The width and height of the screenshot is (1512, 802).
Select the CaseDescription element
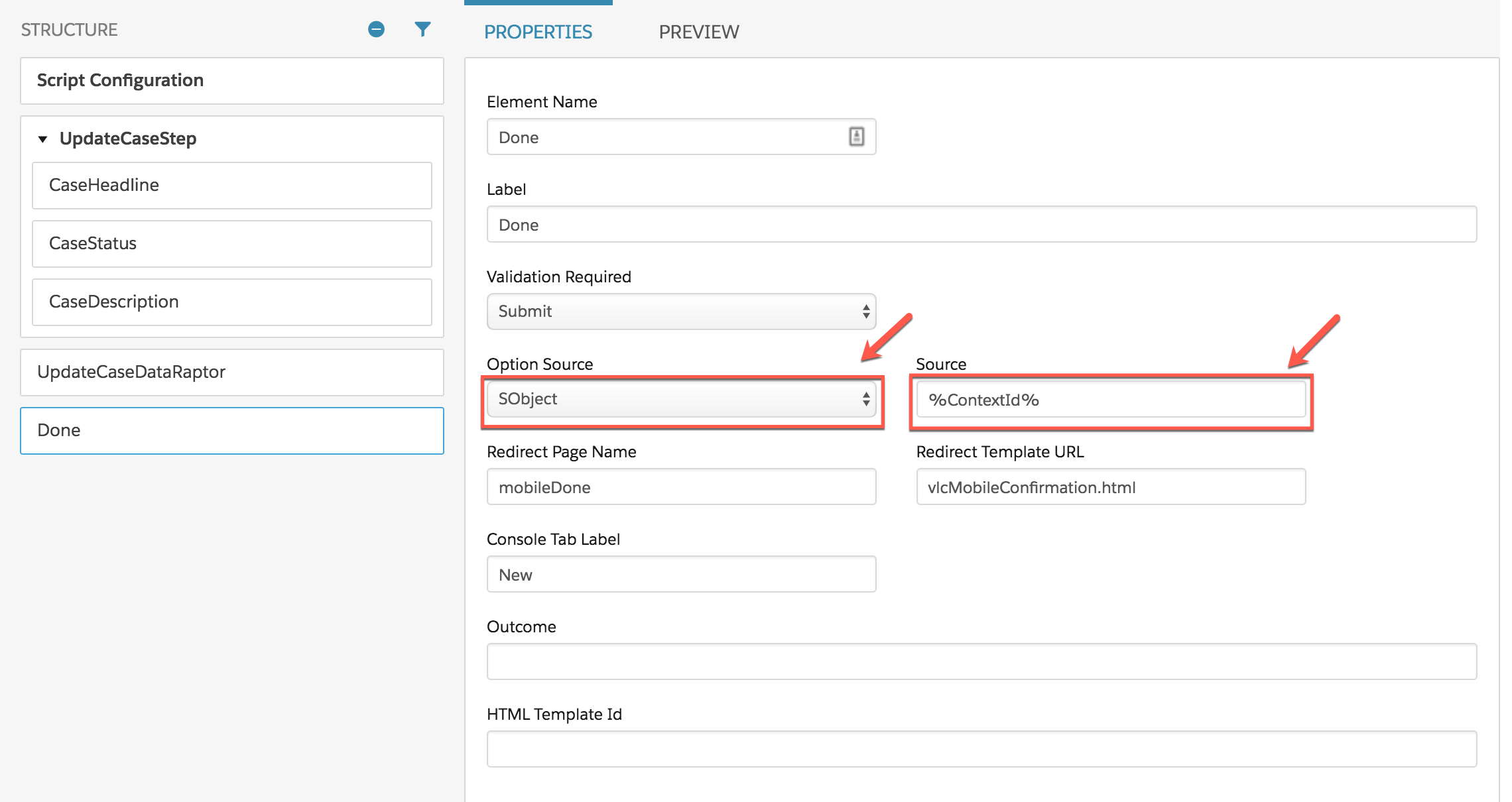coord(232,302)
